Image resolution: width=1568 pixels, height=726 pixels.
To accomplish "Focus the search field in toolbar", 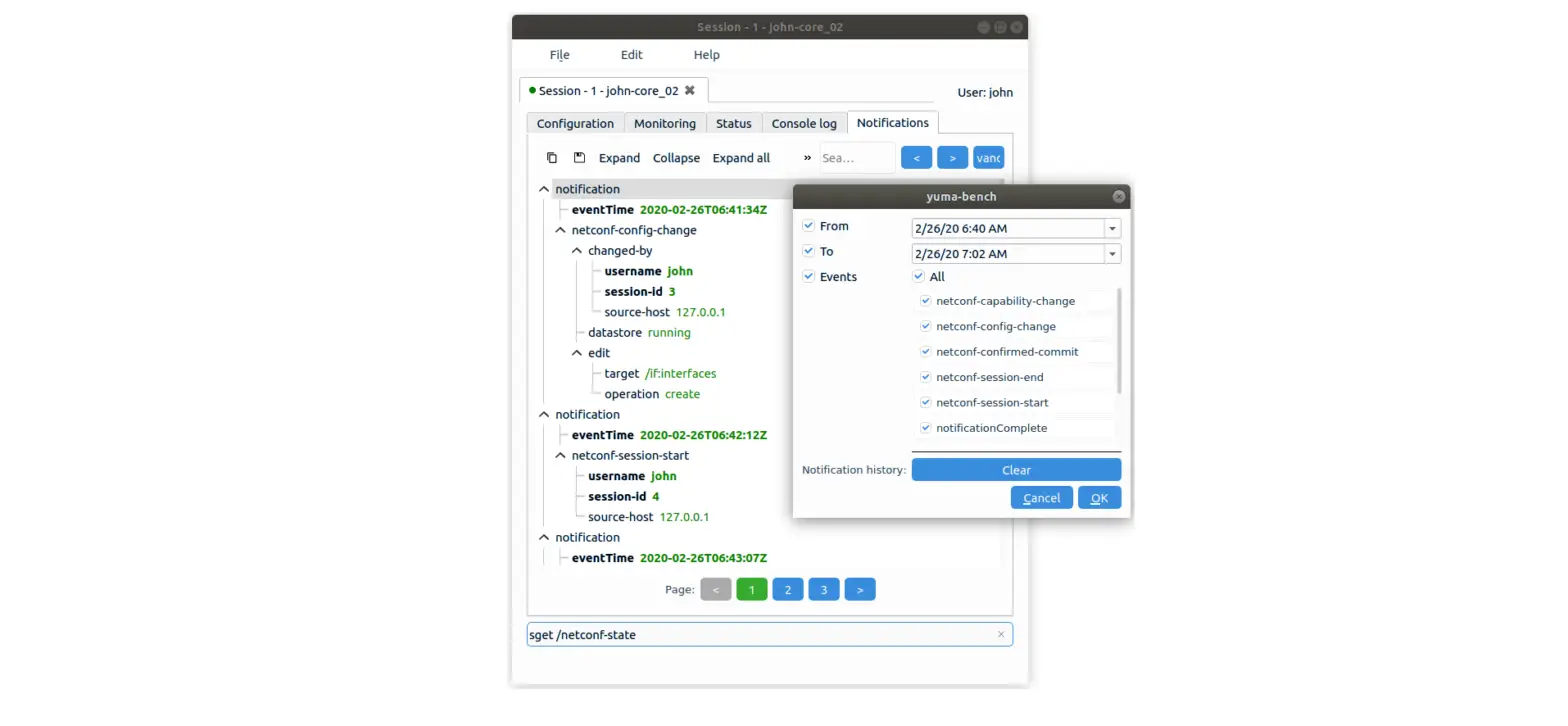I will tap(857, 158).
